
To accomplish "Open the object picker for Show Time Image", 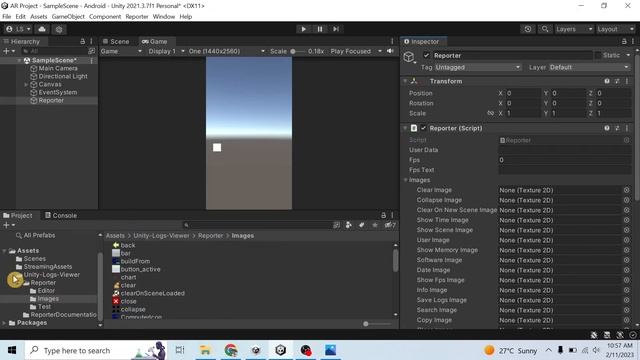I will pyautogui.click(x=627, y=220).
